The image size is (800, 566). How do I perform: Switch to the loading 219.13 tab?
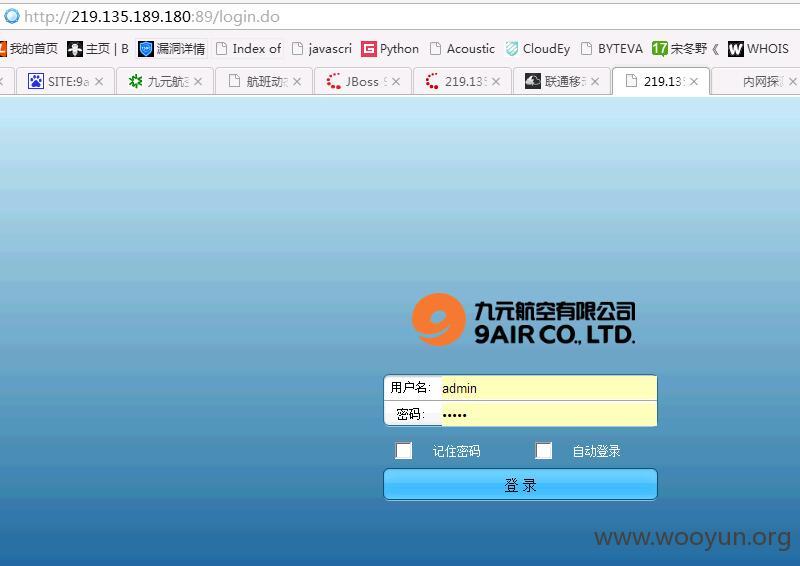pyautogui.click(x=462, y=82)
